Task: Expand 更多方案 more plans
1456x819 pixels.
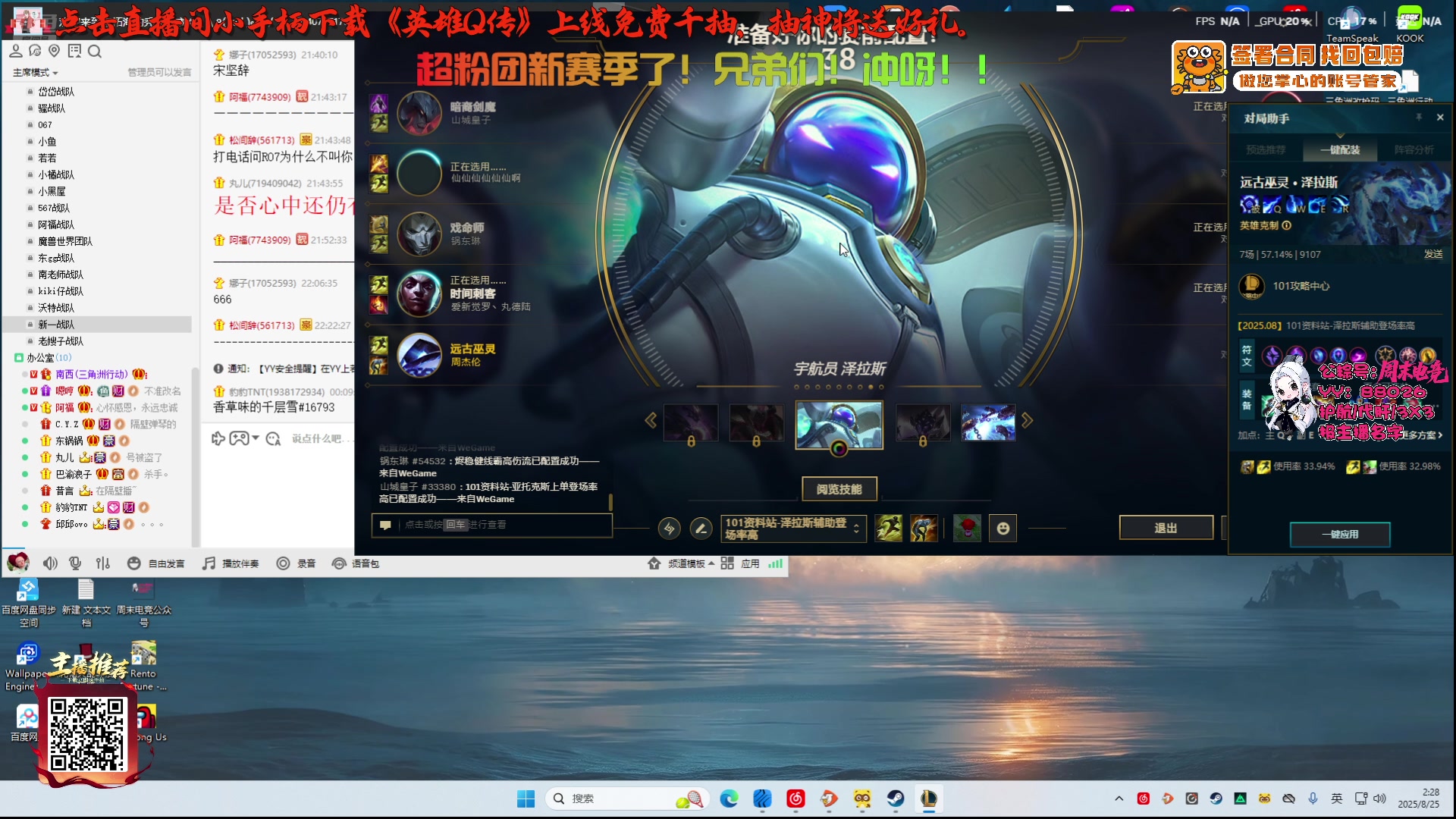Action: tap(1422, 435)
